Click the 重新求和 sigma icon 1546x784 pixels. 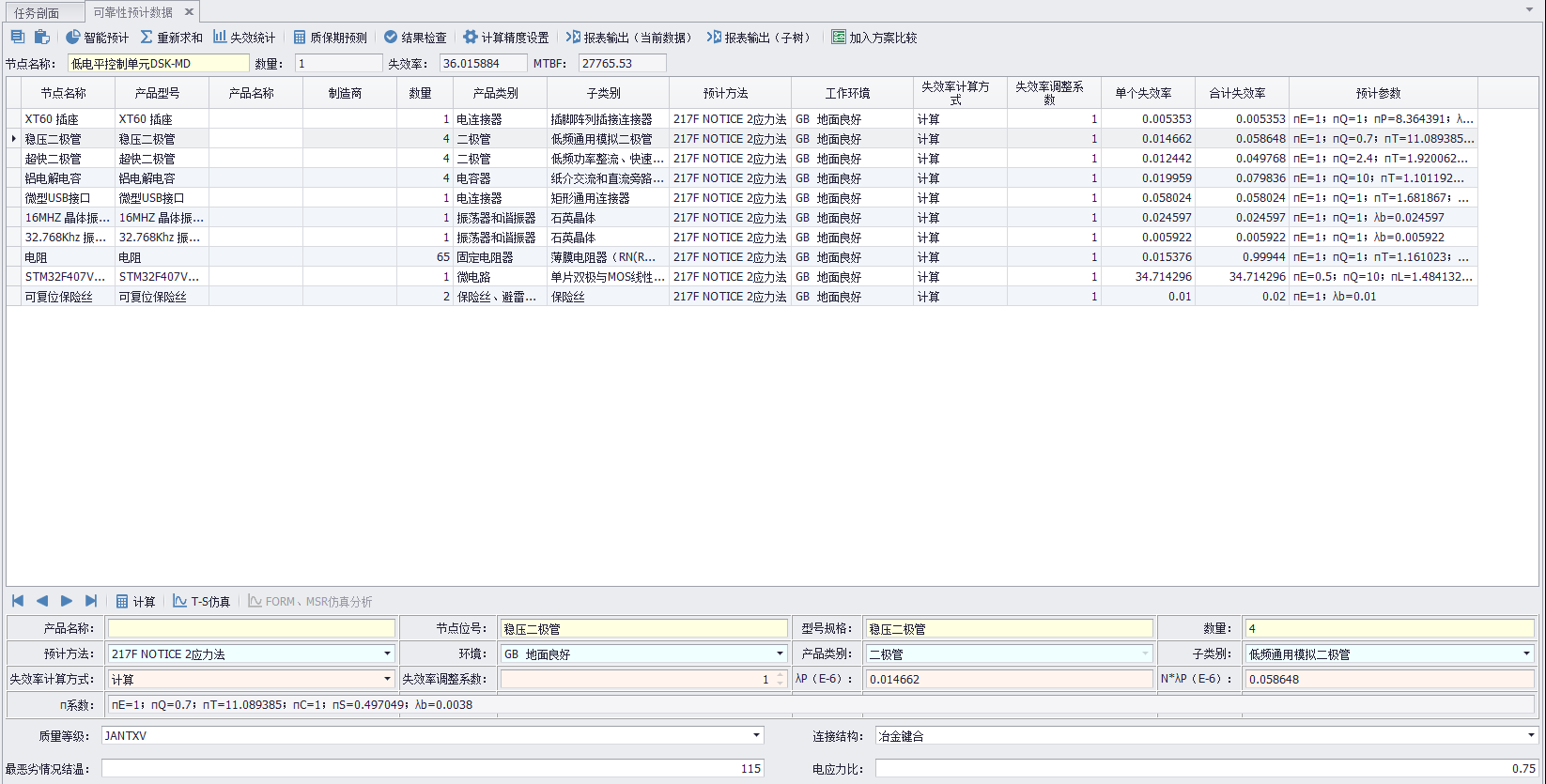coord(147,38)
